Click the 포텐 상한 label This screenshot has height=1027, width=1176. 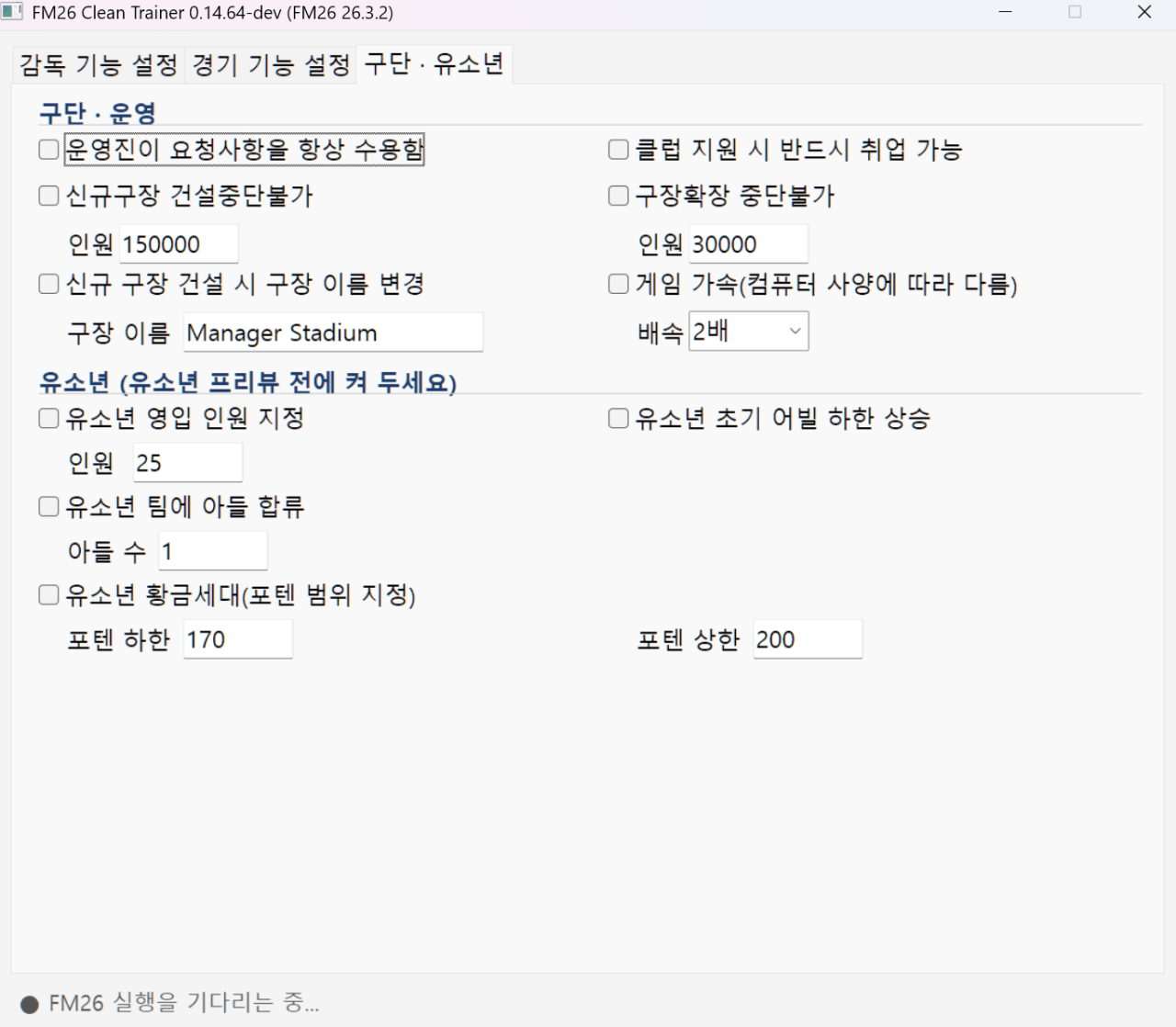tap(688, 639)
